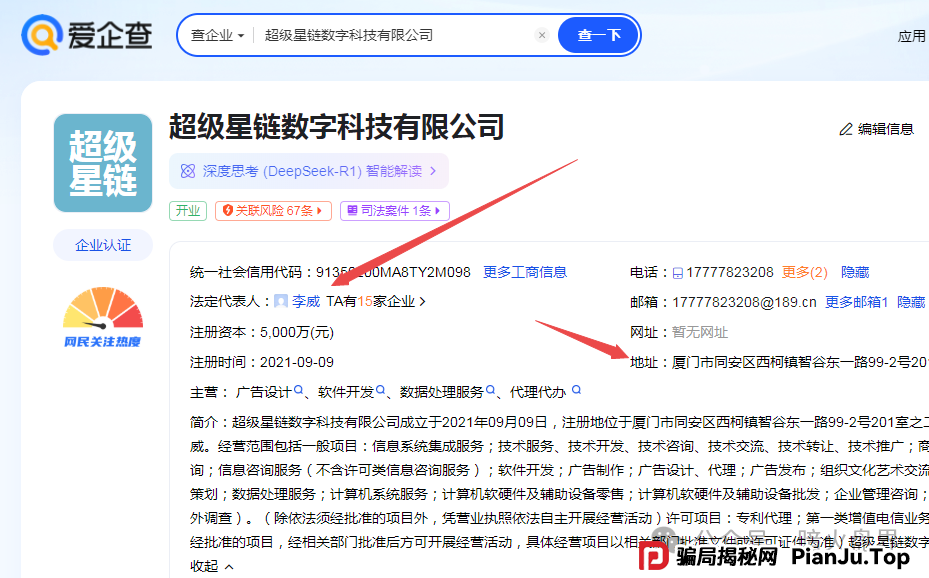This screenshot has width=929, height=578.
Task: Switch to the 企业认证 tab
Action: (x=102, y=245)
